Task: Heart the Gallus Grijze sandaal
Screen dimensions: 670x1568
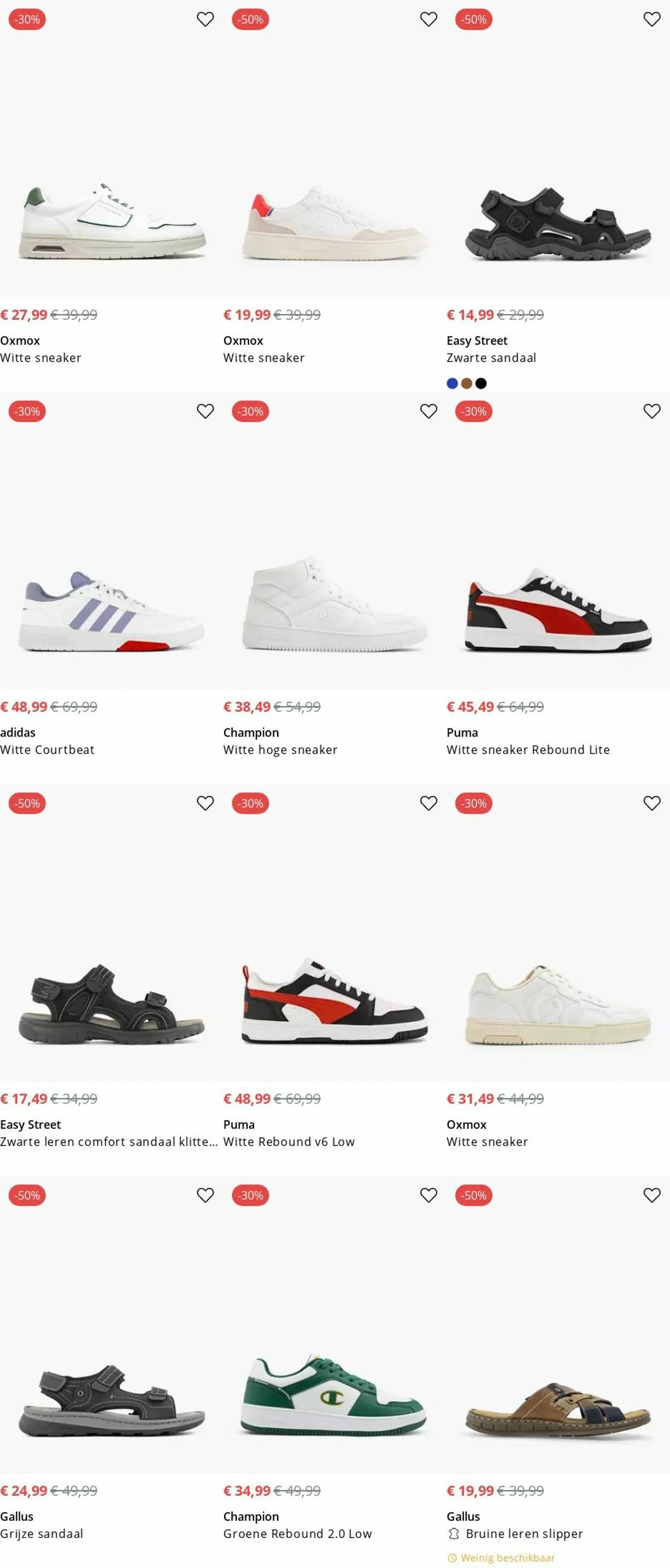Action: 205,1196
